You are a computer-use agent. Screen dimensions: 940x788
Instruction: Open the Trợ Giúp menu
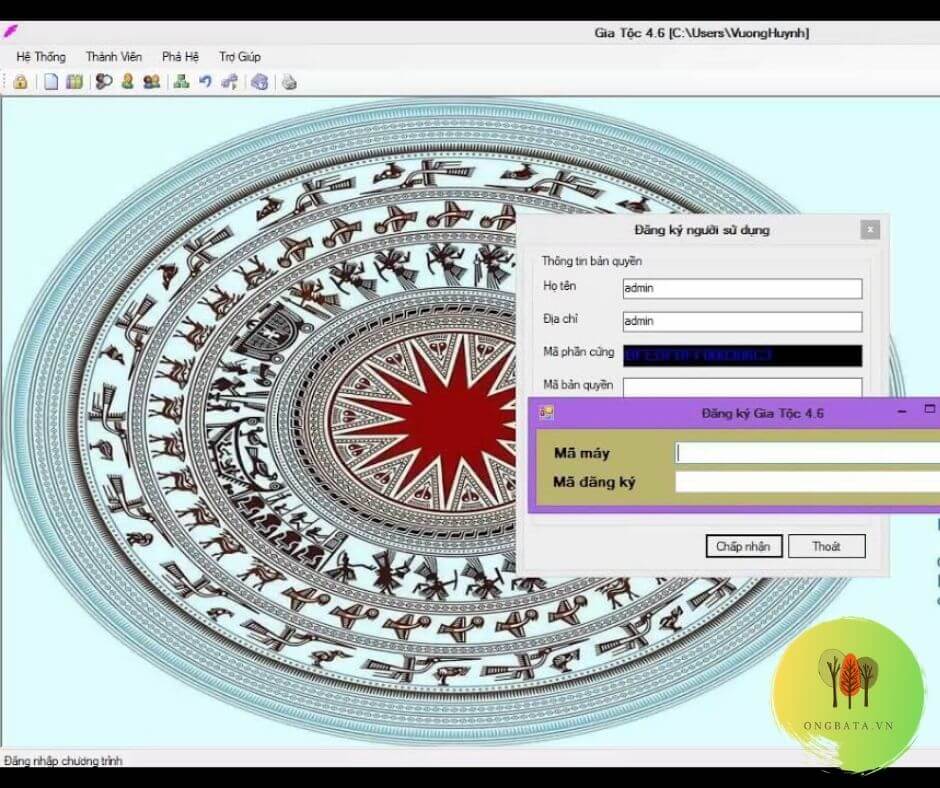click(240, 57)
